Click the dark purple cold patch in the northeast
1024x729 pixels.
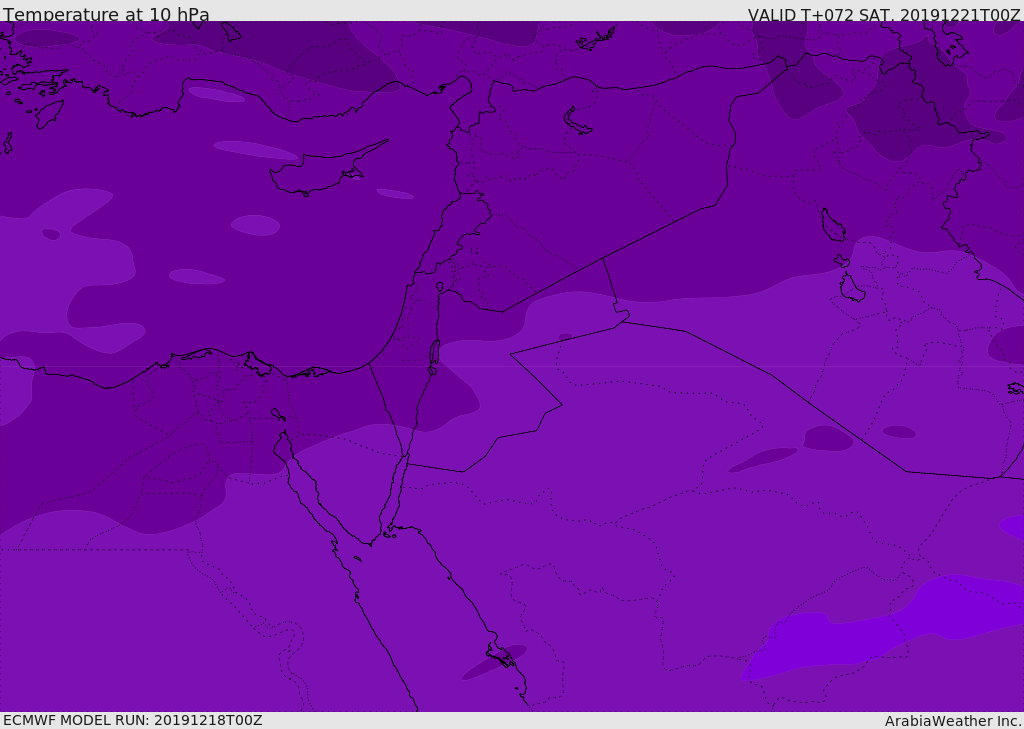pos(911,108)
